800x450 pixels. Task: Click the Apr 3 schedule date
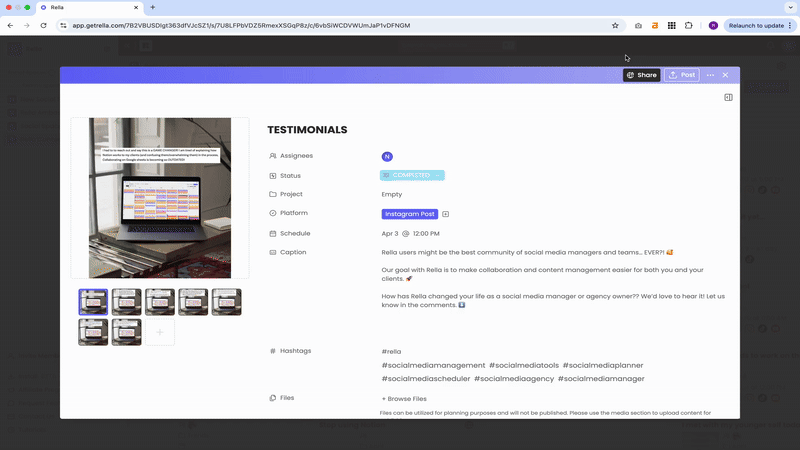[390, 234]
